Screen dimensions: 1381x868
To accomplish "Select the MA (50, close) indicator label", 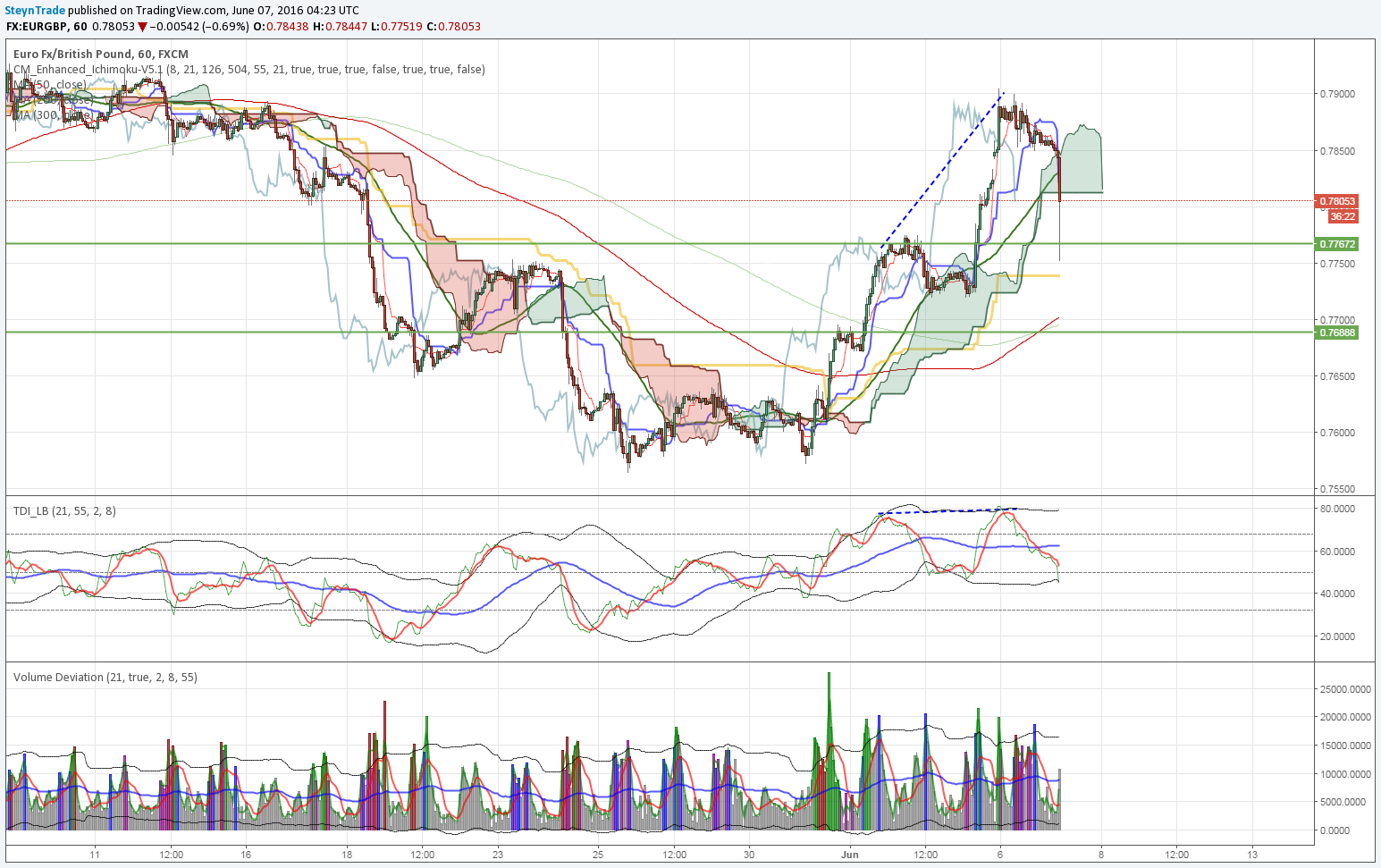I will (x=50, y=84).
